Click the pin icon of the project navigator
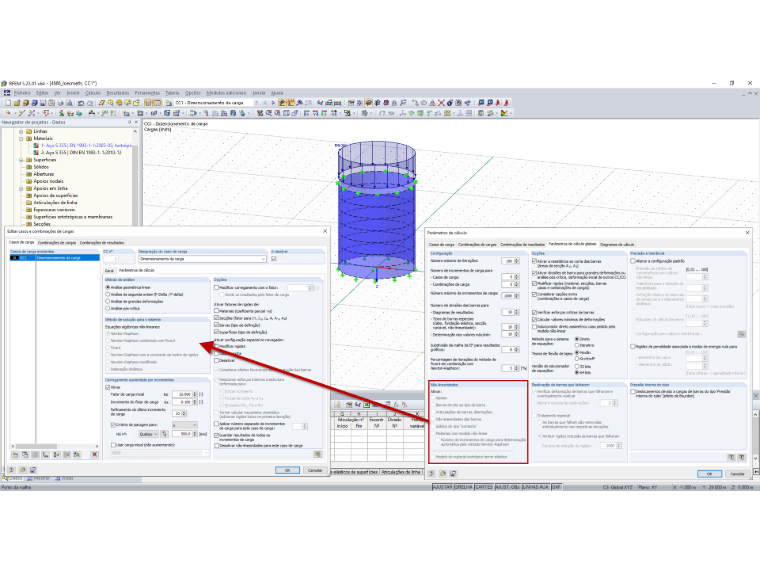The width and height of the screenshot is (760, 570). pyautogui.click(x=129, y=122)
